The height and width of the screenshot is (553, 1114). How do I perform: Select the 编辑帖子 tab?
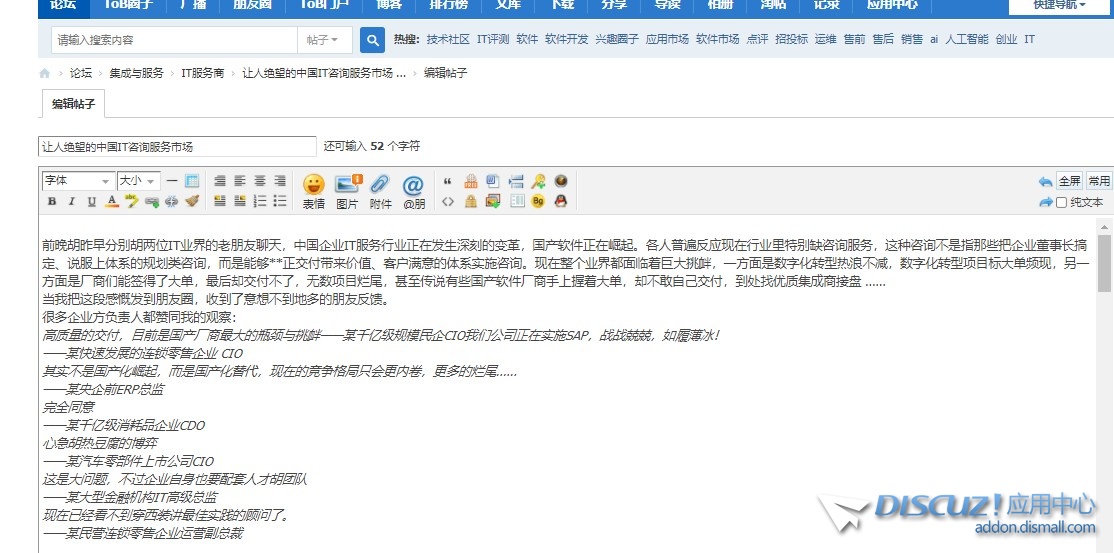pyautogui.click(x=74, y=104)
